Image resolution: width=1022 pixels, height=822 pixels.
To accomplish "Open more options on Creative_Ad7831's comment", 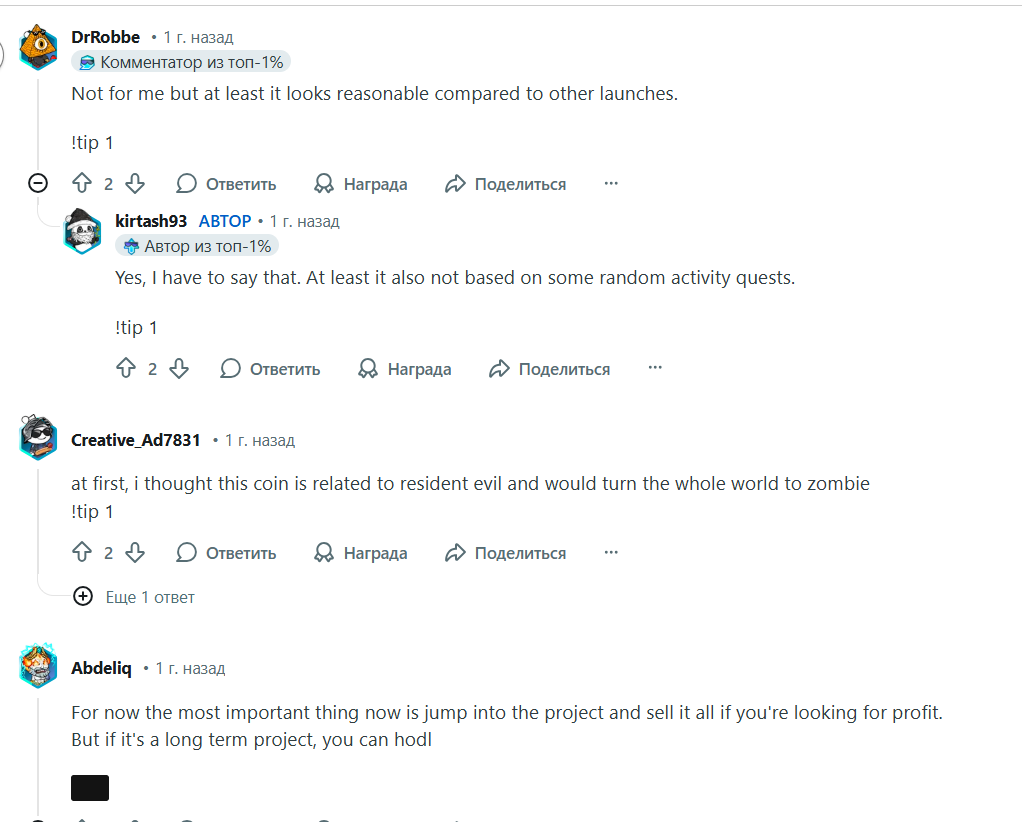I will [x=611, y=553].
